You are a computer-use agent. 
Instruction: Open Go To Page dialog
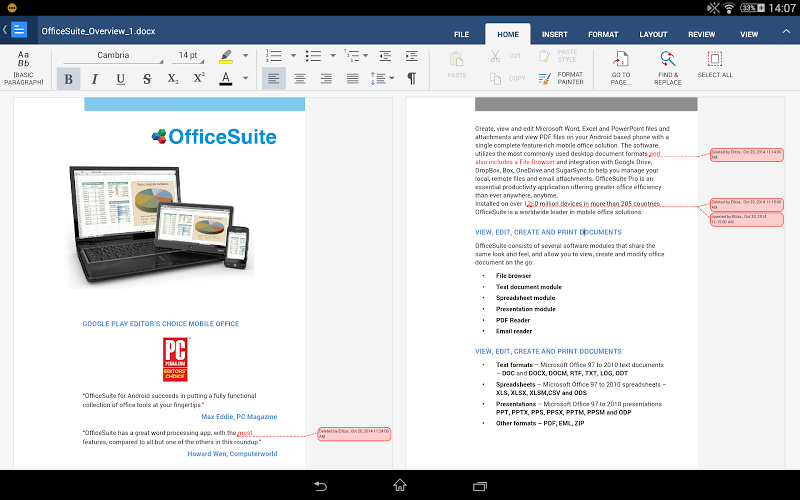pos(621,67)
